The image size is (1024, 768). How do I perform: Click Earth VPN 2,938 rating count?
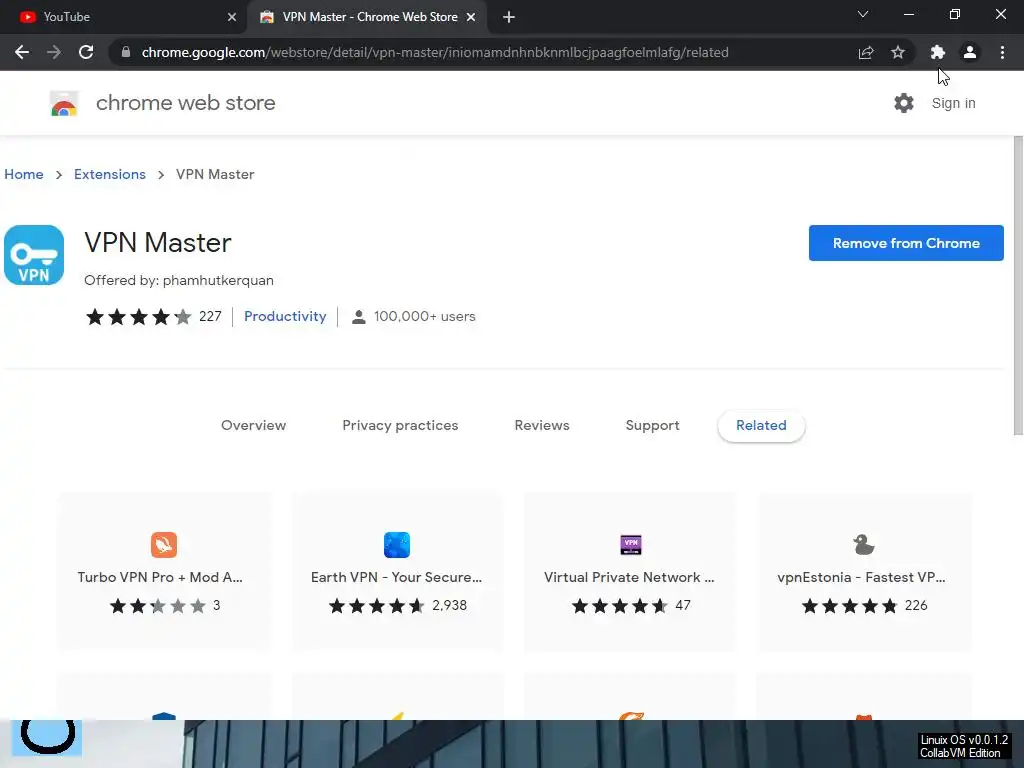[449, 605]
